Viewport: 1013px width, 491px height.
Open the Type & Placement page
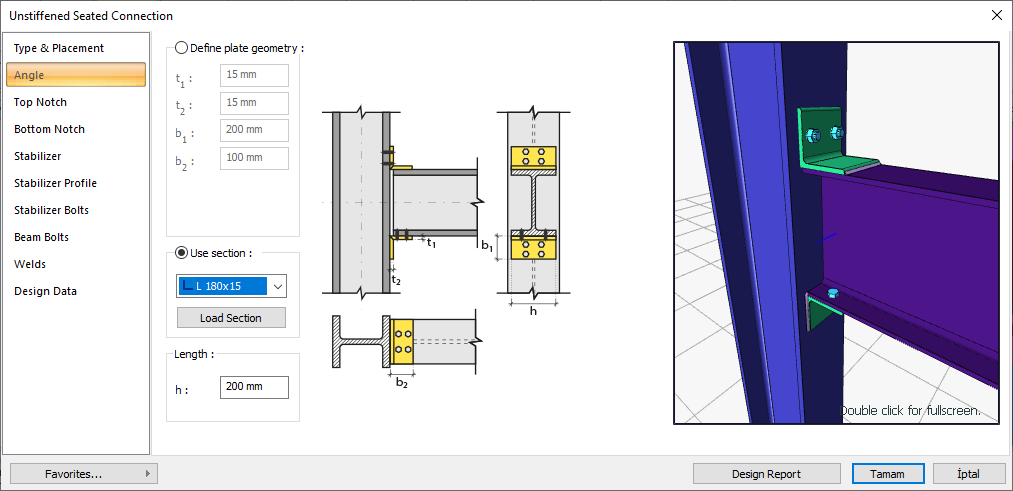[59, 48]
